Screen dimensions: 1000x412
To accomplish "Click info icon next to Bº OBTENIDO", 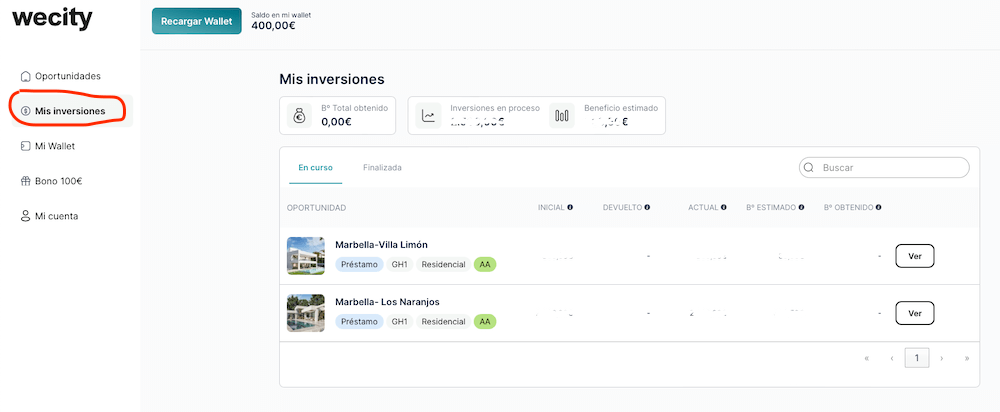I will pyautogui.click(x=879, y=207).
